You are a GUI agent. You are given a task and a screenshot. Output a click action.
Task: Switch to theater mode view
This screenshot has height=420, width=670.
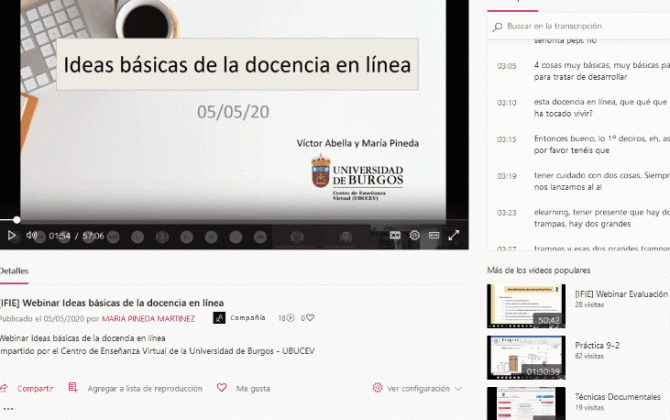coord(434,235)
